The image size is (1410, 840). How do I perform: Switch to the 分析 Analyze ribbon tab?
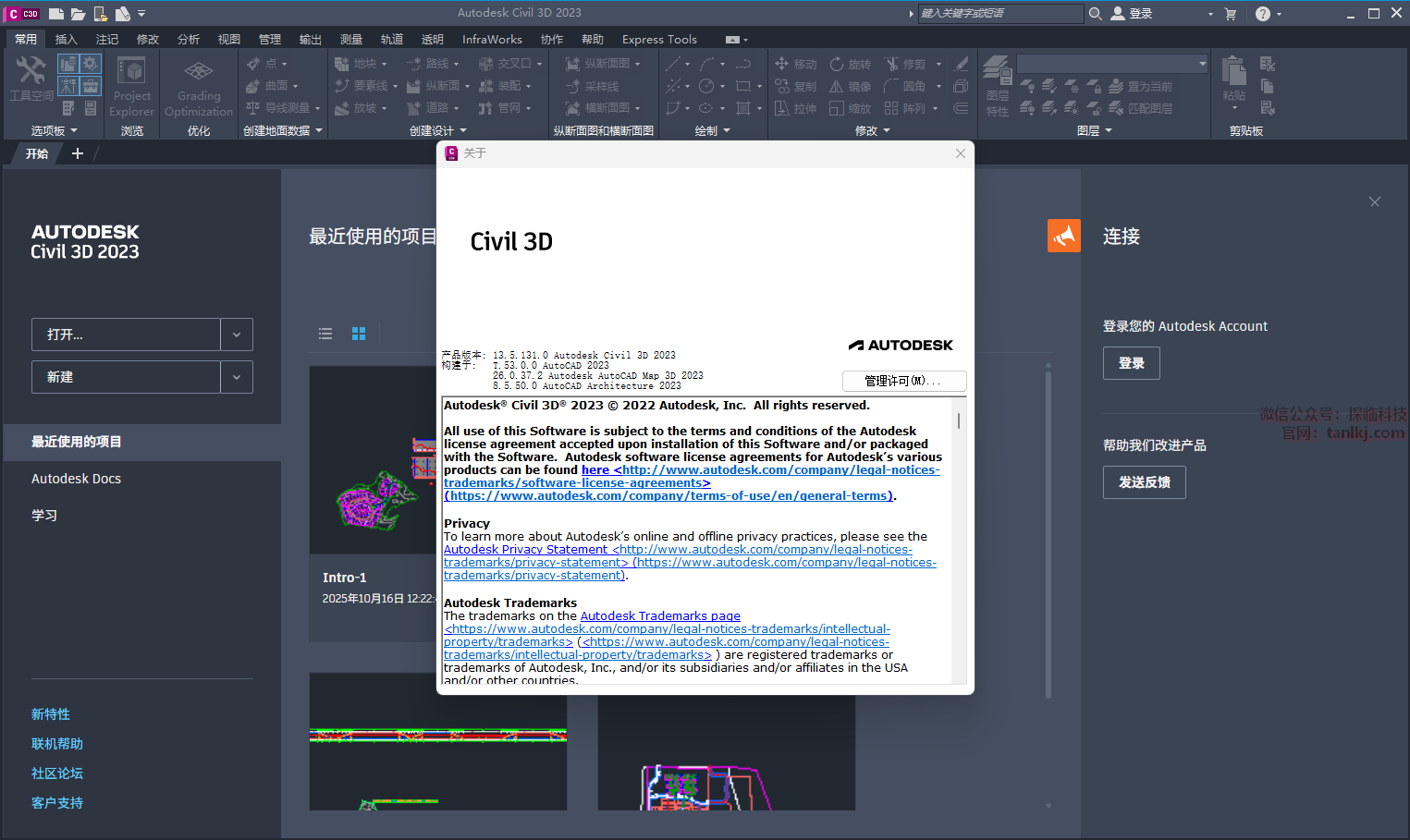click(x=189, y=40)
